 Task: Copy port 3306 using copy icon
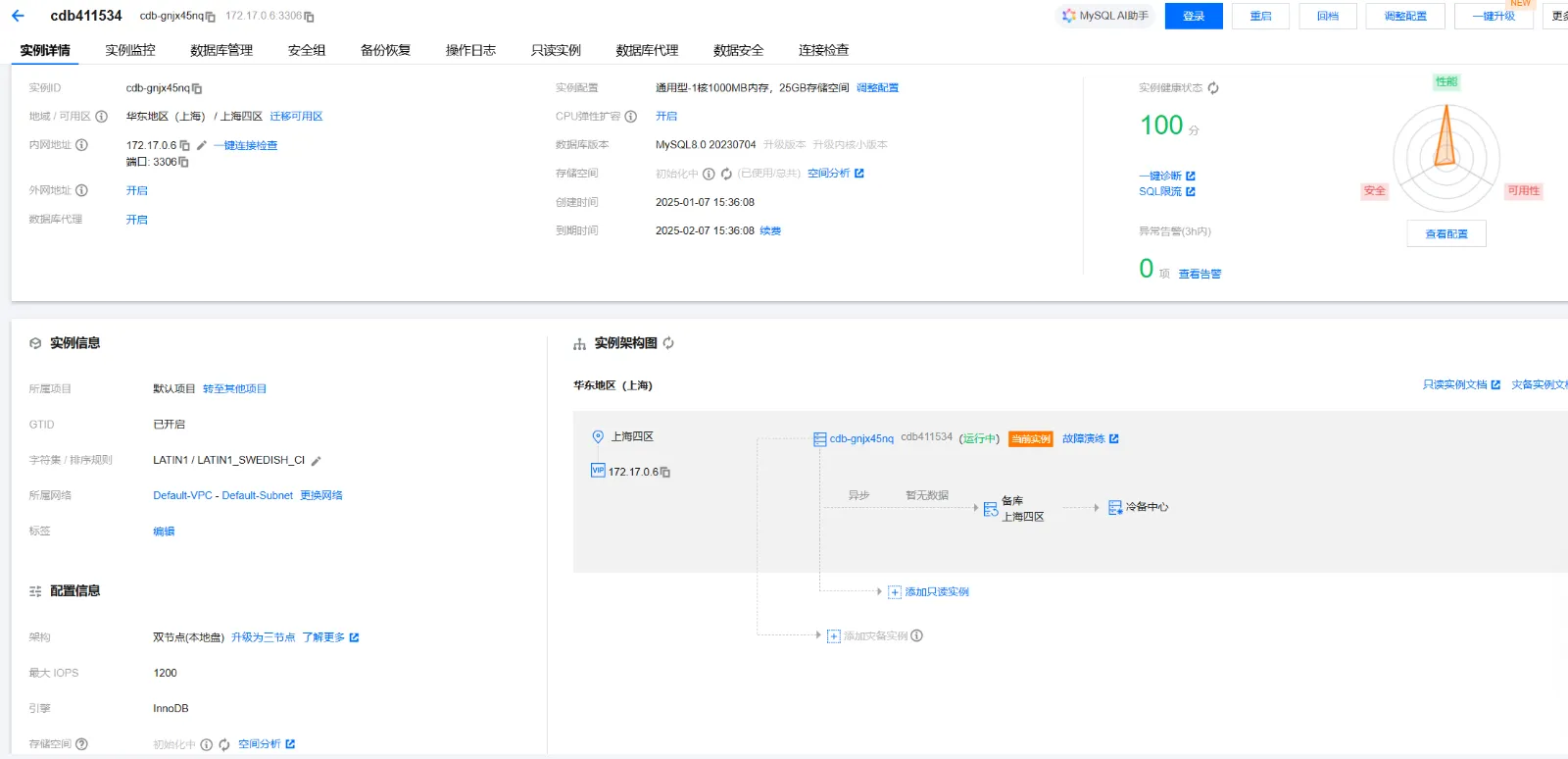pos(184,163)
